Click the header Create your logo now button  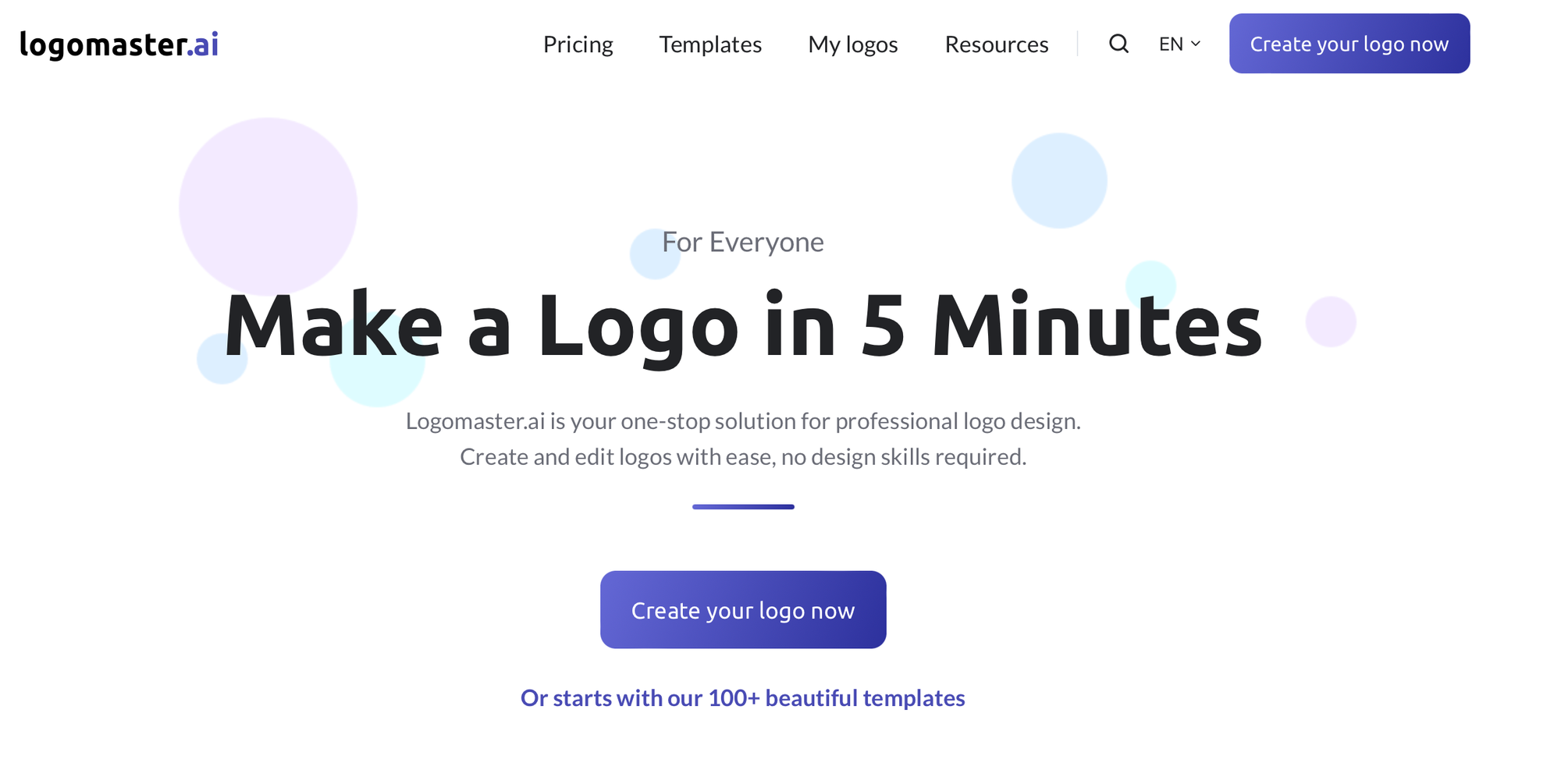click(1349, 44)
